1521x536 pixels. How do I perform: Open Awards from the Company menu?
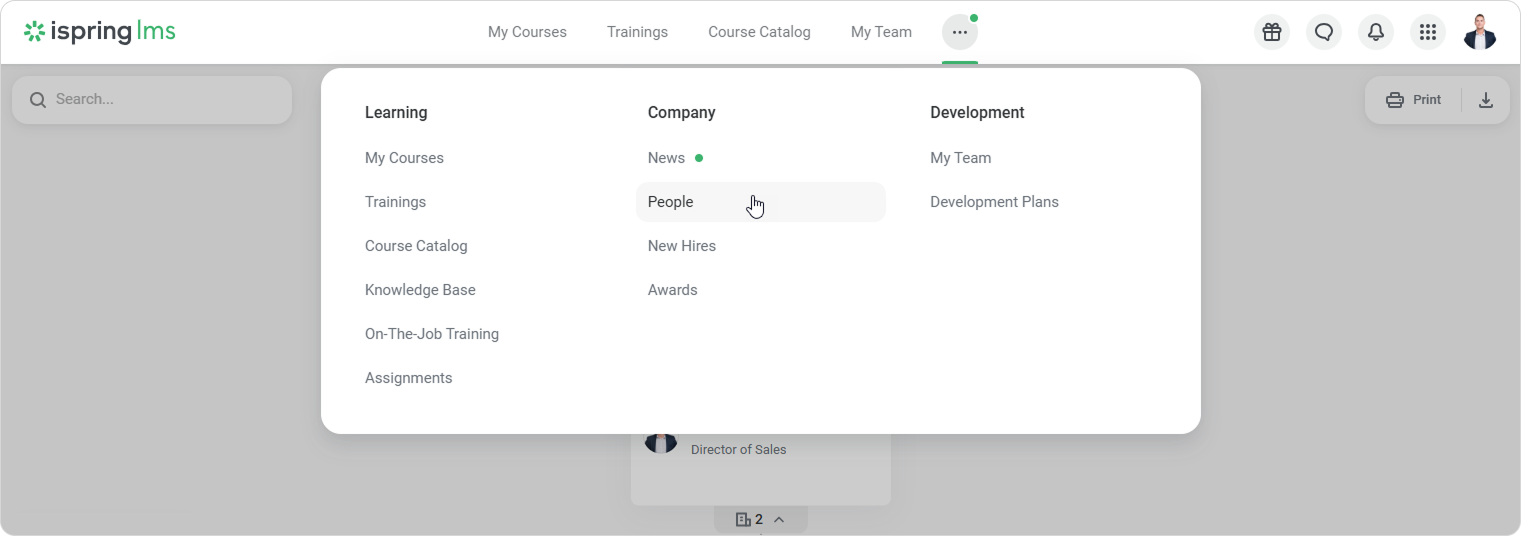click(x=673, y=290)
